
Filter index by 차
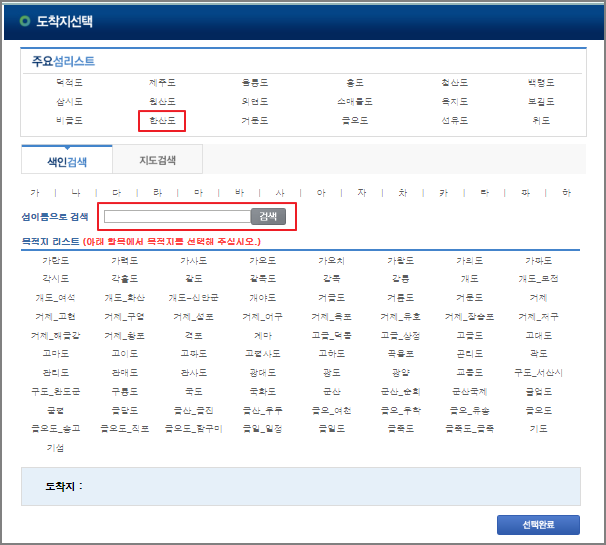[x=403, y=192]
